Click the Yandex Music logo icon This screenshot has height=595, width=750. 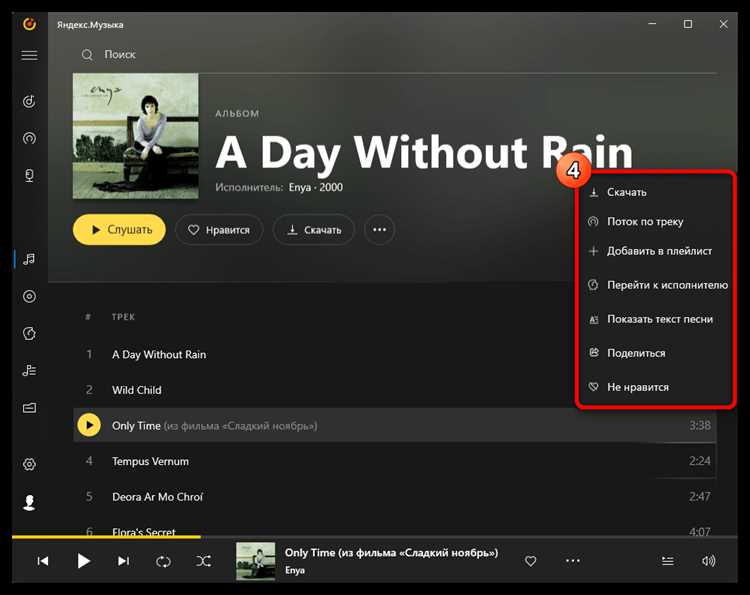(x=29, y=24)
